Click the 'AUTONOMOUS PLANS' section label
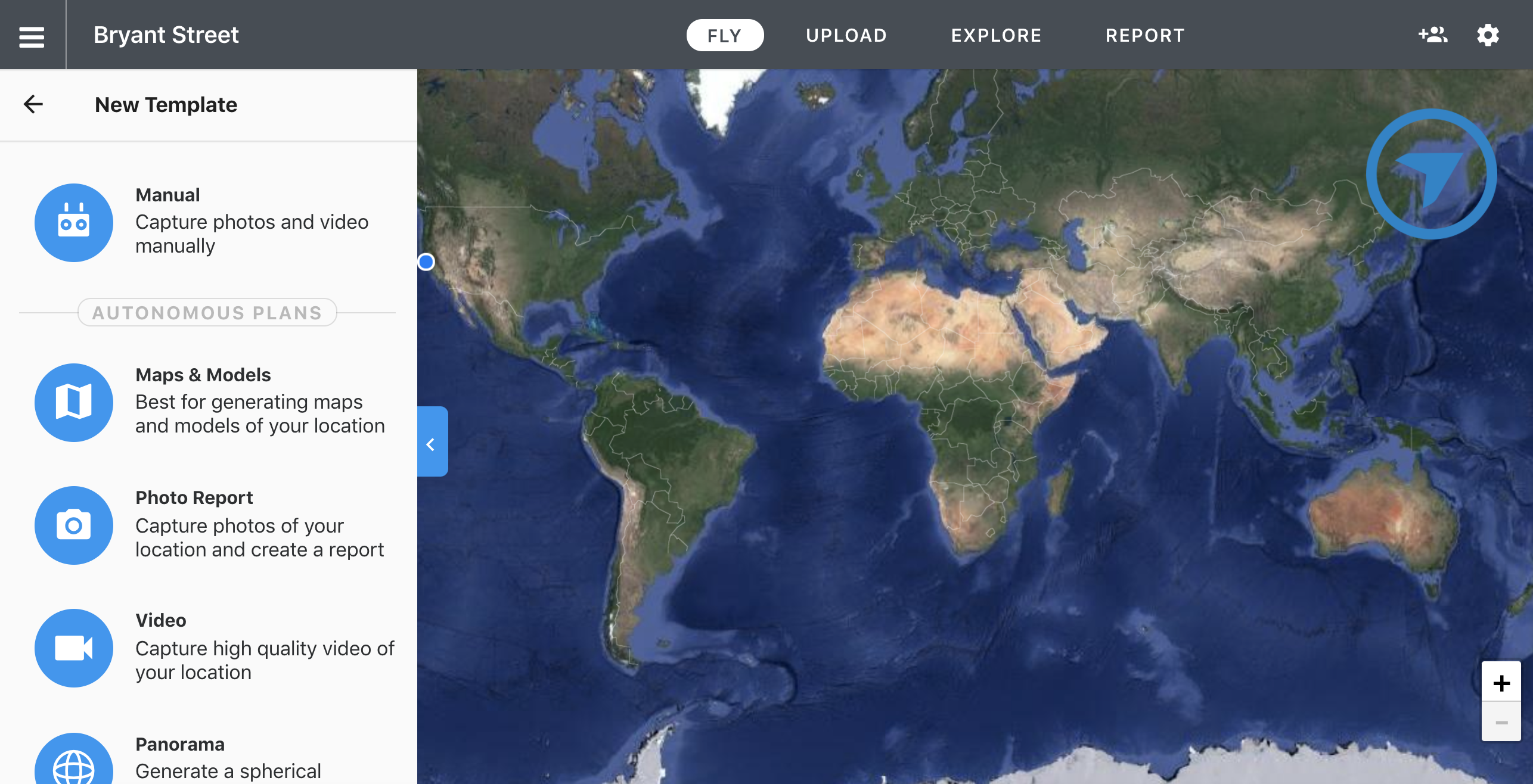The width and height of the screenshot is (1533, 784). (207, 312)
